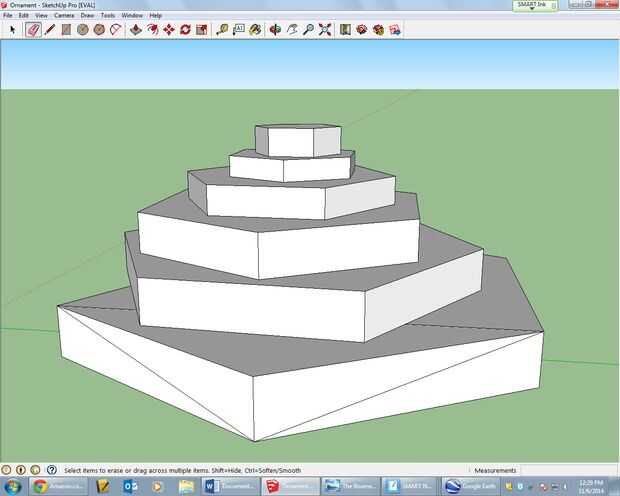Activate the Zoom magnifier tool
The height and width of the screenshot is (496, 620).
[x=308, y=30]
